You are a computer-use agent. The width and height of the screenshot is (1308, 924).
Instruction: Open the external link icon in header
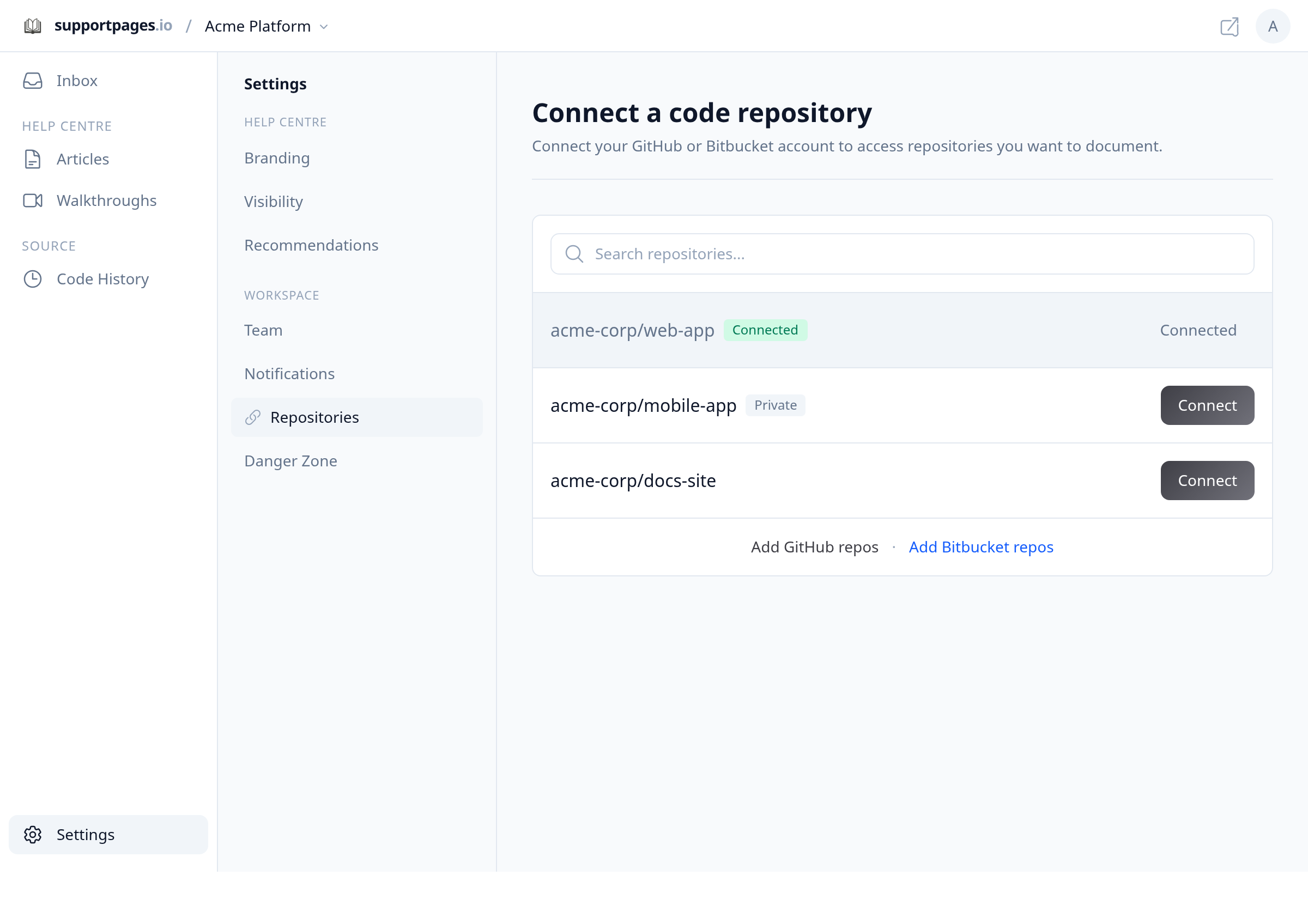coord(1230,26)
